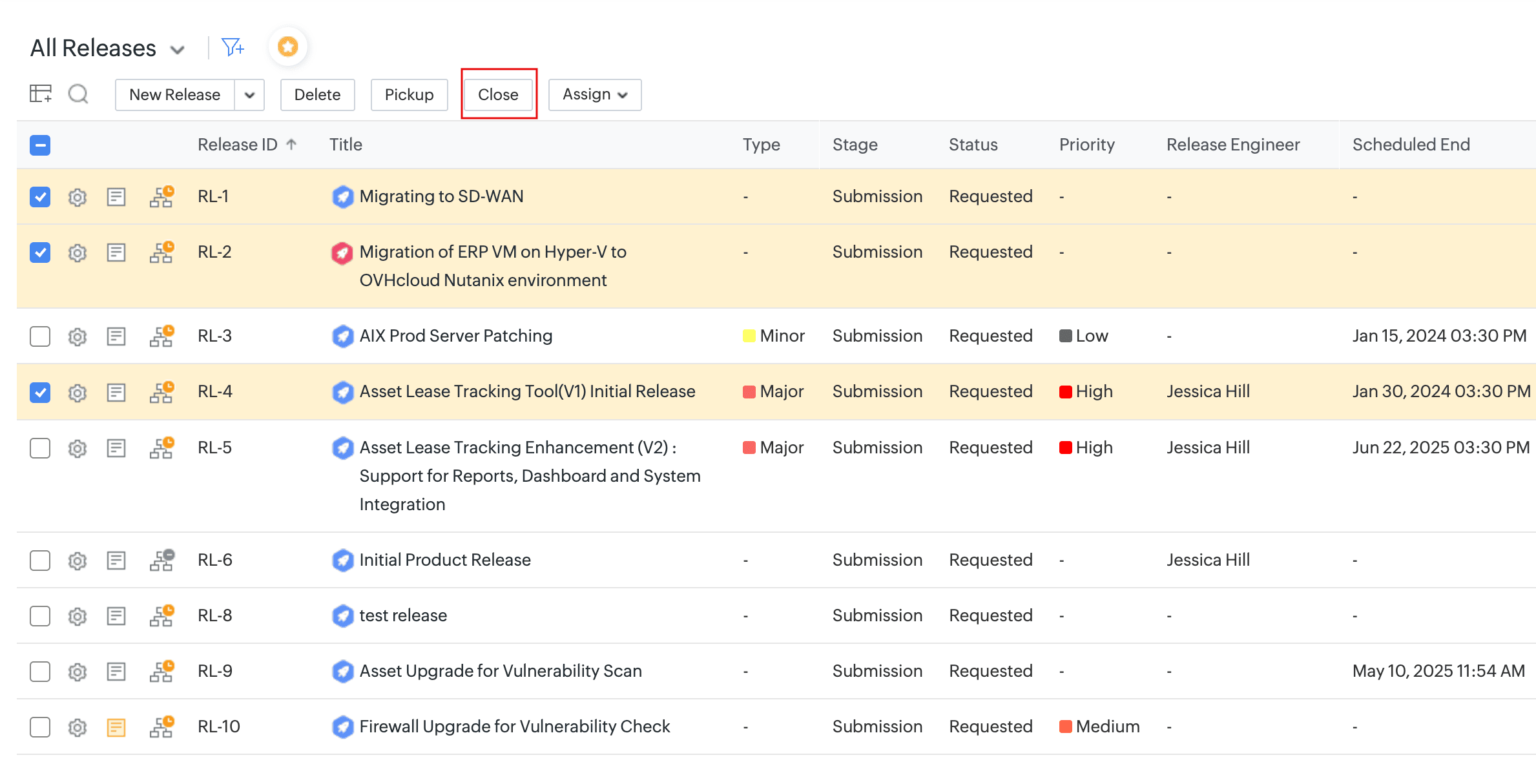This screenshot has height=784, width=1536.
Task: Click the relationship map icon for RL-6
Action: [161, 560]
